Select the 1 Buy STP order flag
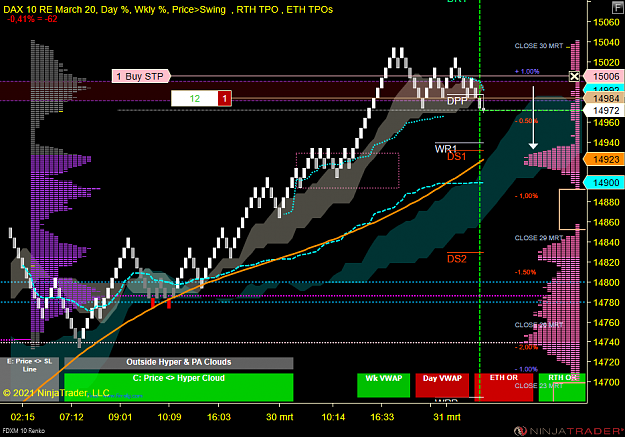The height and width of the screenshot is (437, 625). pos(141,76)
